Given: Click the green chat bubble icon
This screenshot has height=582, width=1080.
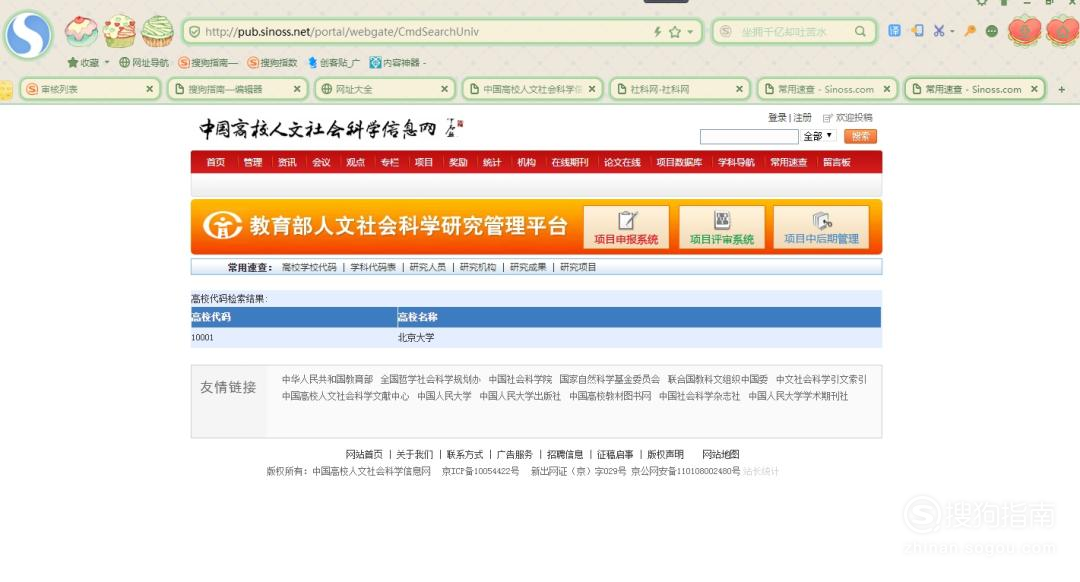Looking at the screenshot, I should pos(992,31).
